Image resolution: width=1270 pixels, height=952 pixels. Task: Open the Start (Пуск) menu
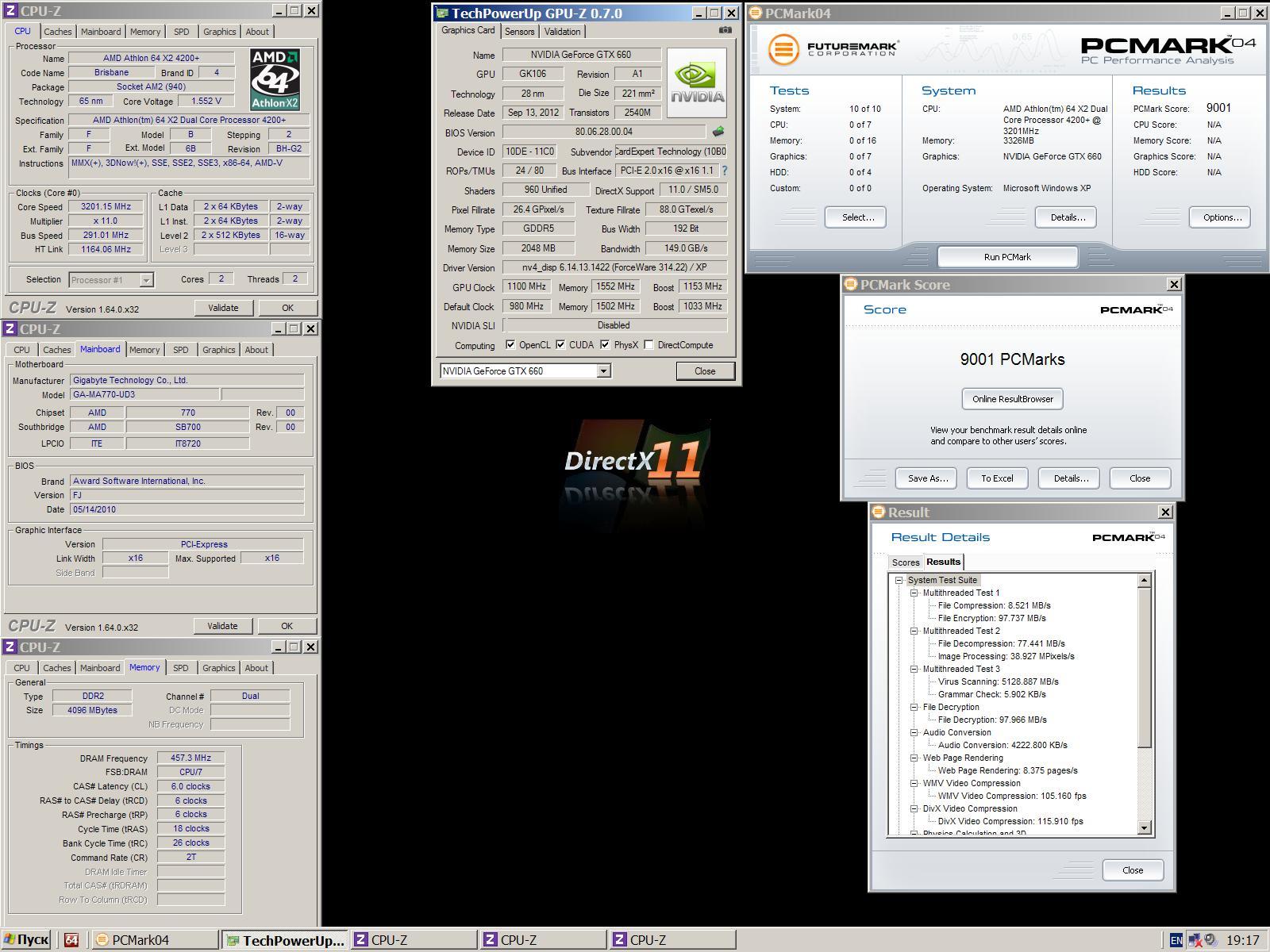tap(26, 940)
